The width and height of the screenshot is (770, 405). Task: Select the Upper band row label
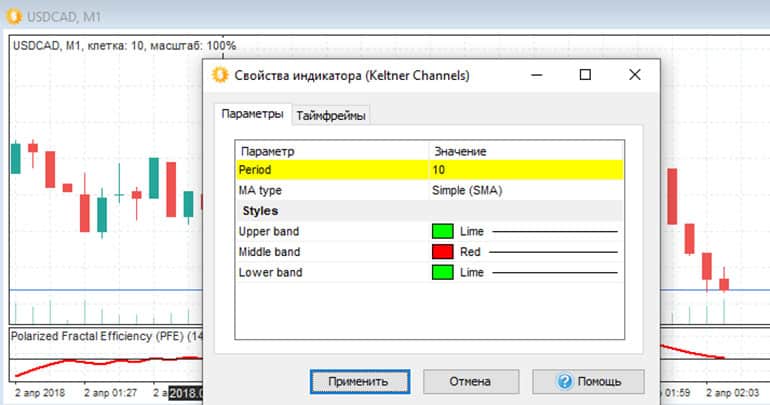point(269,232)
